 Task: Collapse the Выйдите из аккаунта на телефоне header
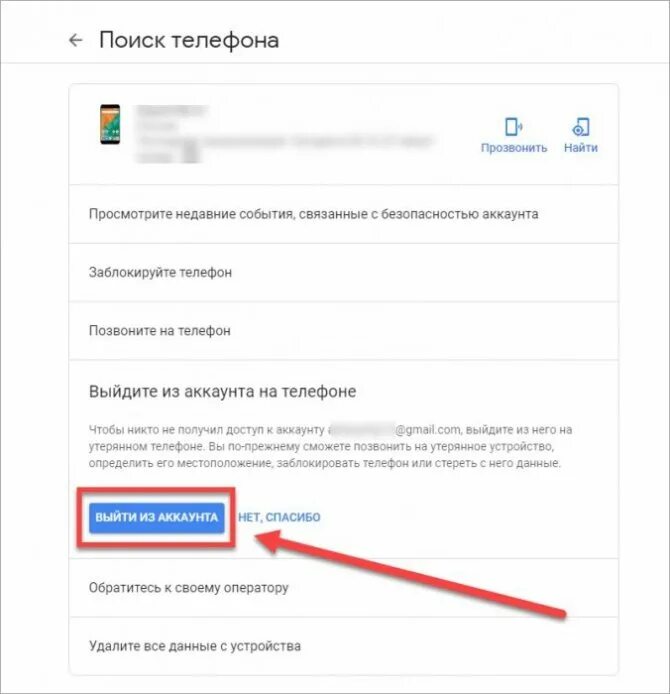[x=223, y=392]
